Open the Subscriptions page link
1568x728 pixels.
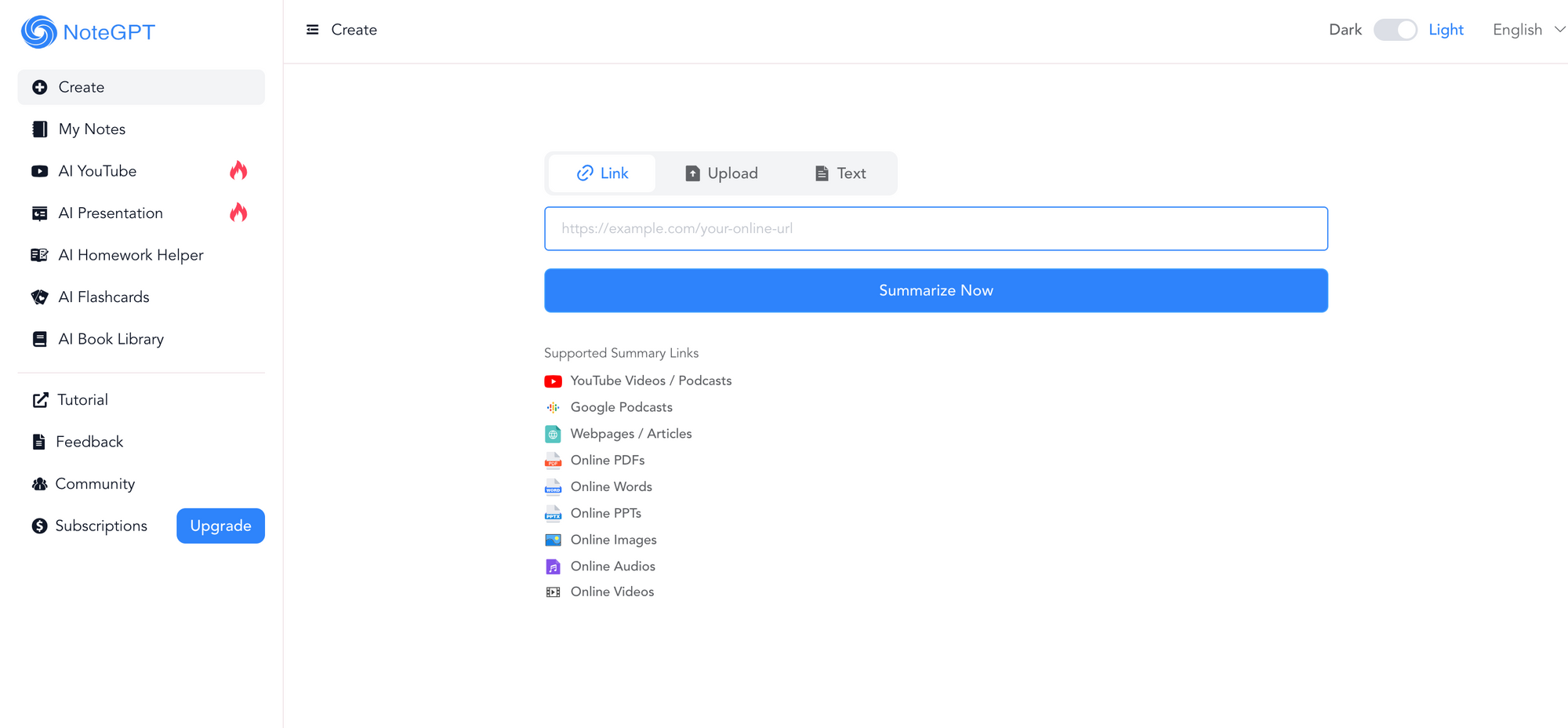(101, 526)
